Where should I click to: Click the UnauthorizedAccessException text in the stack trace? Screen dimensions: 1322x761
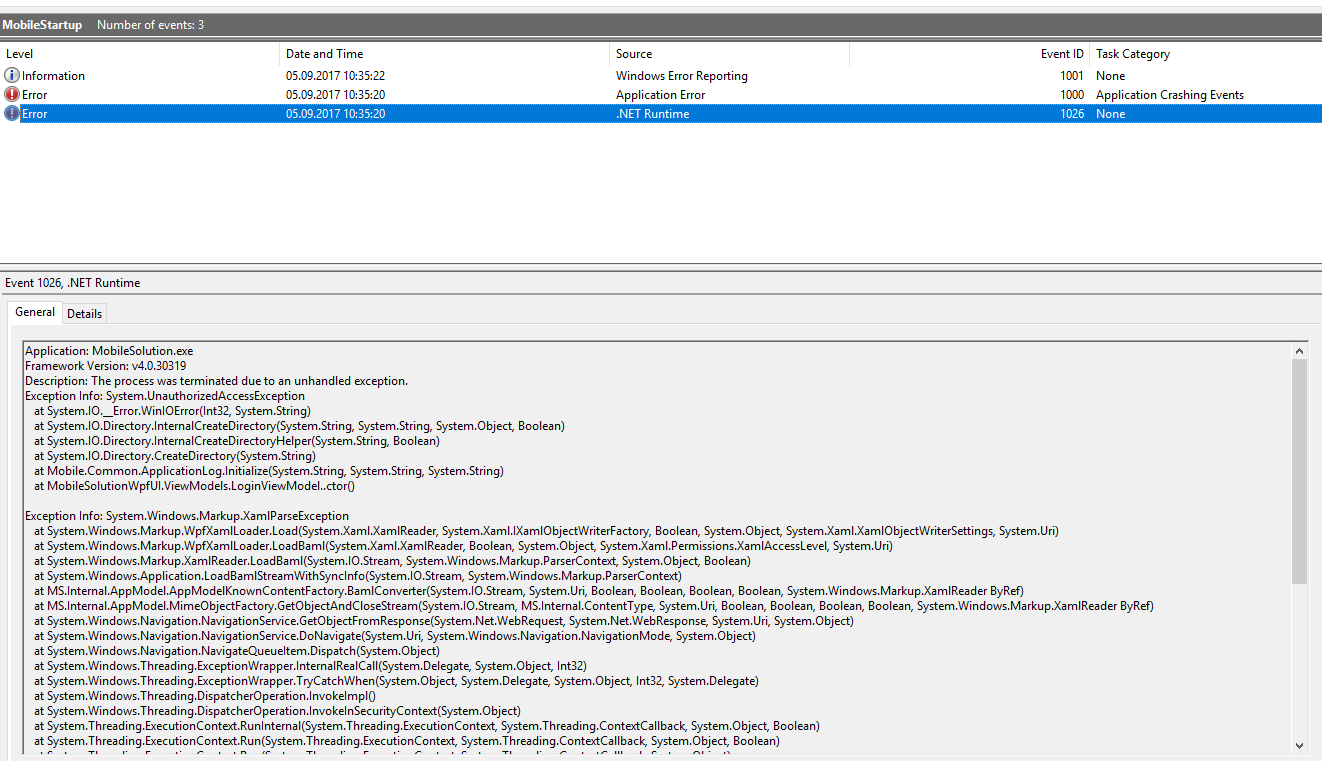point(217,395)
